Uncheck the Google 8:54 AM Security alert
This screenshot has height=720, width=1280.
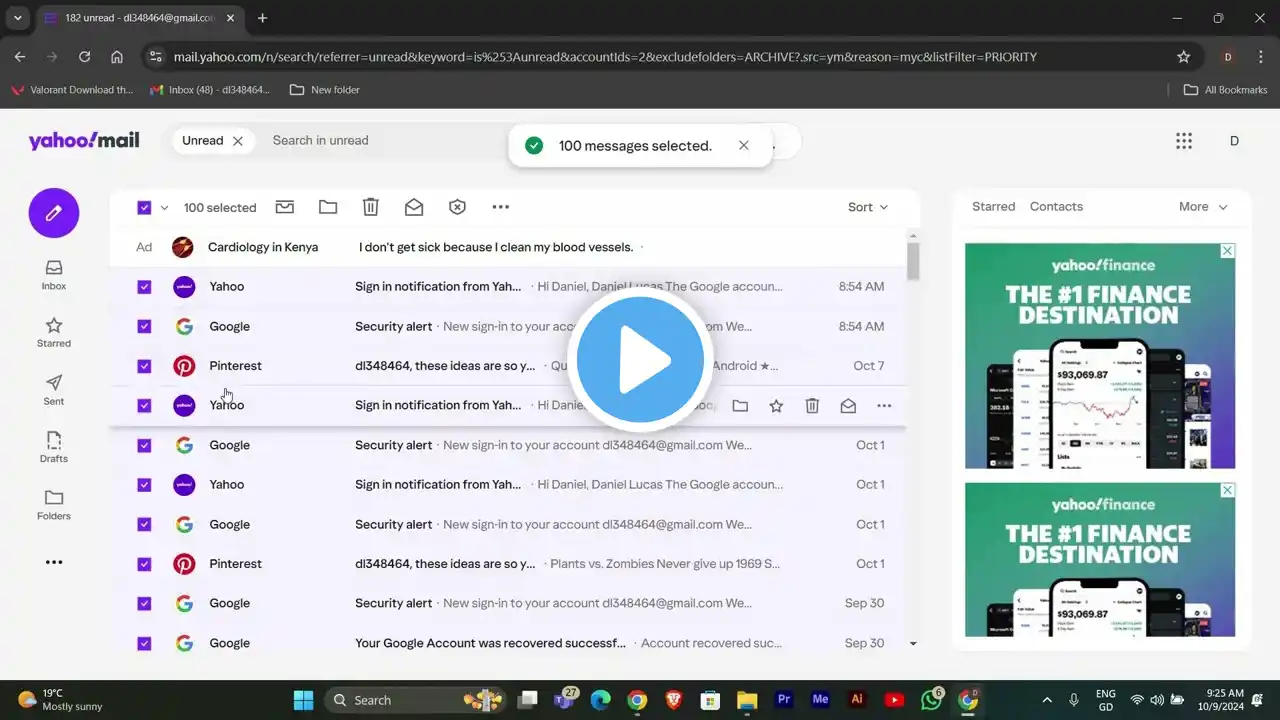click(x=144, y=326)
